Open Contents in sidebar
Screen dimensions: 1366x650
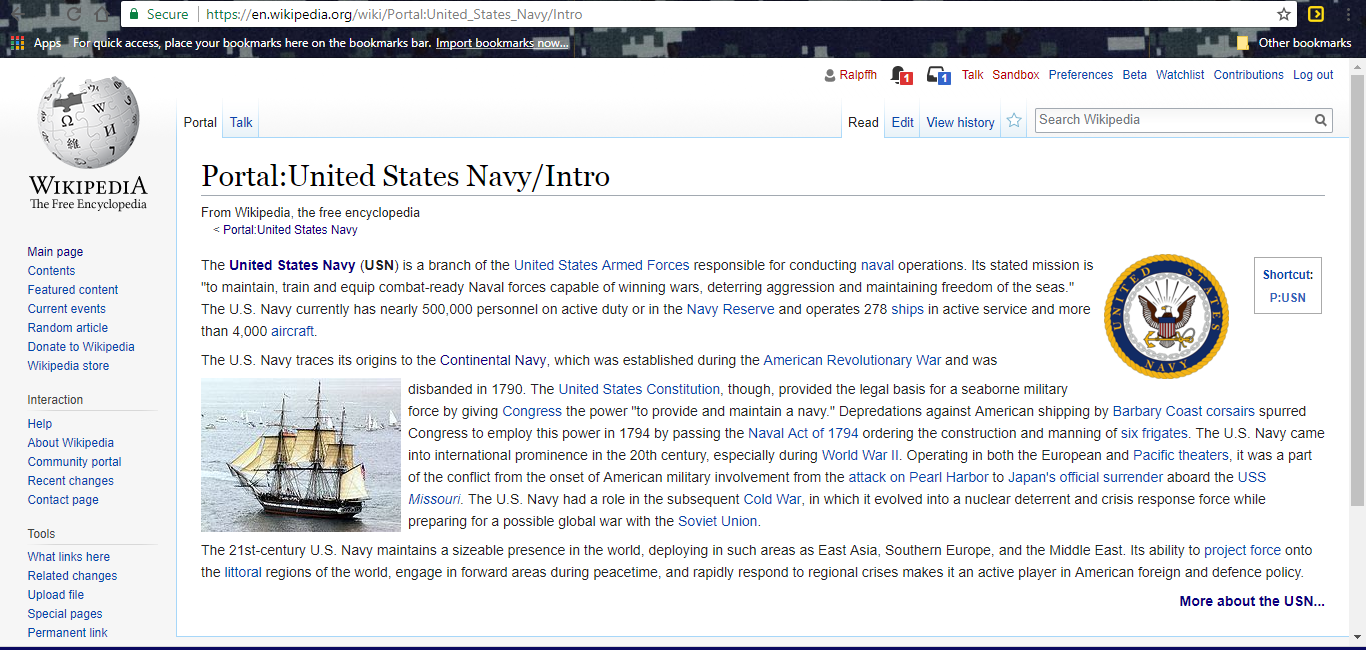point(51,271)
